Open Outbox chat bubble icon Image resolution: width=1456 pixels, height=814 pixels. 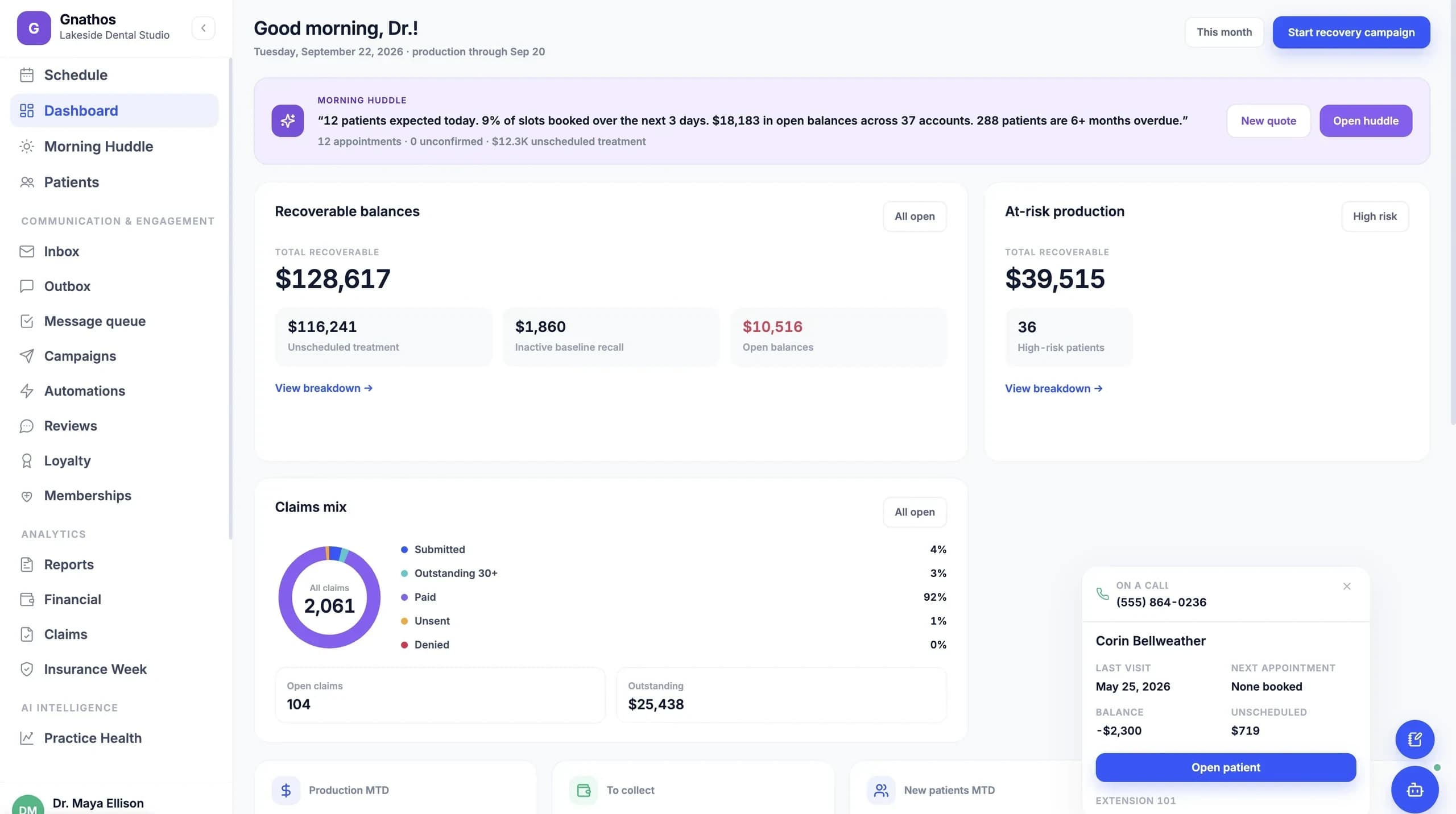pos(27,286)
